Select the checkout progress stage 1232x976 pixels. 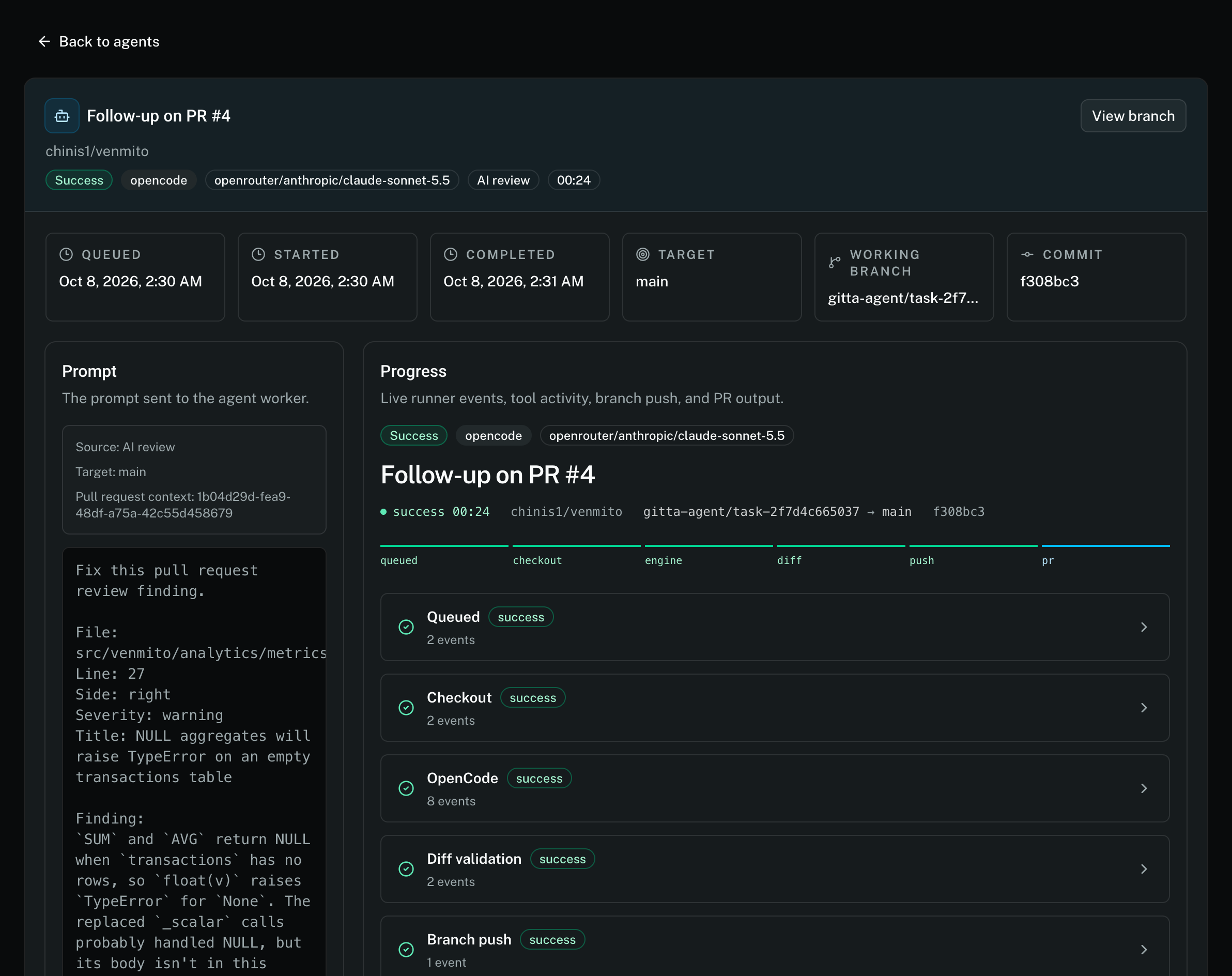576,555
